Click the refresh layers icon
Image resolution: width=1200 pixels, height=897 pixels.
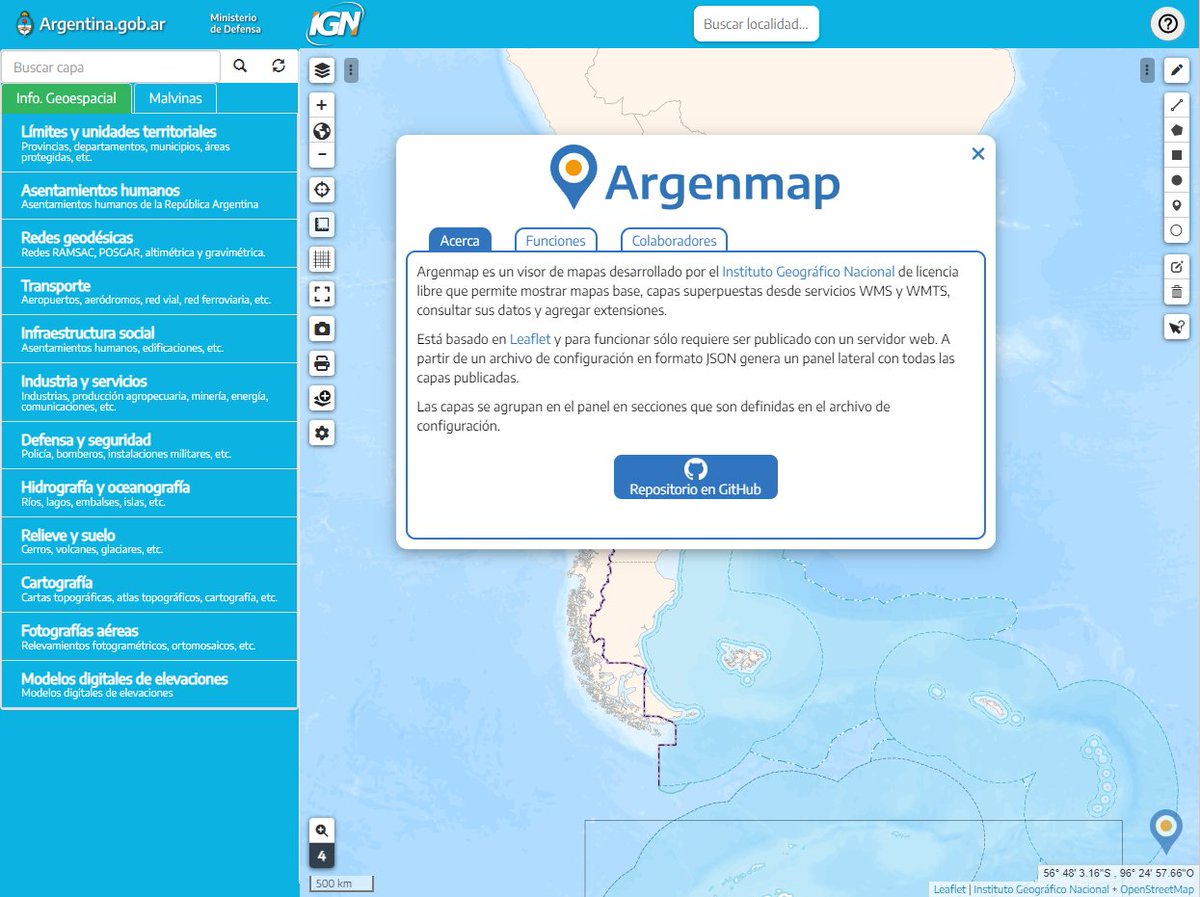[279, 66]
